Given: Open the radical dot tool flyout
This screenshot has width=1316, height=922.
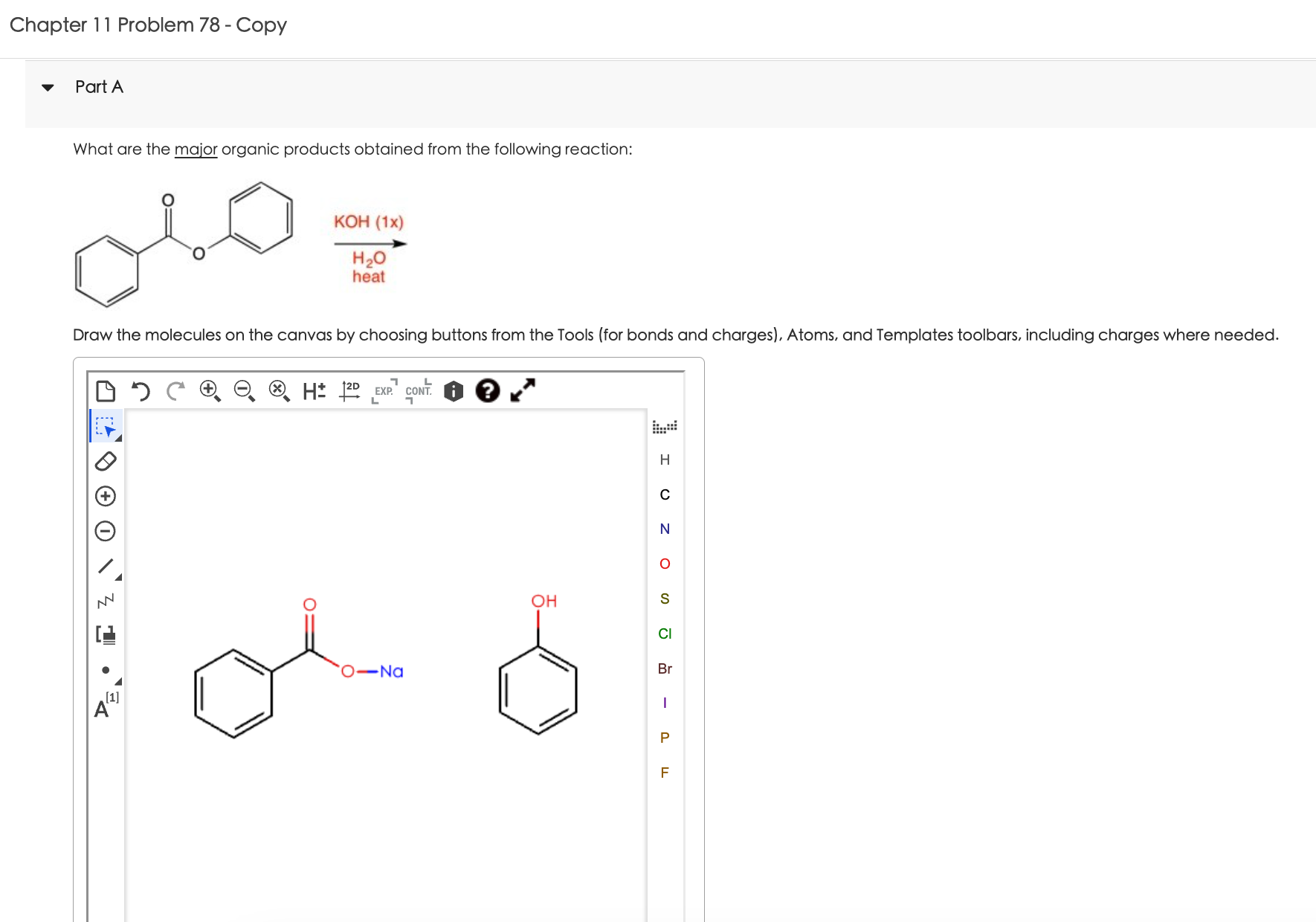Looking at the screenshot, I should click(117, 680).
